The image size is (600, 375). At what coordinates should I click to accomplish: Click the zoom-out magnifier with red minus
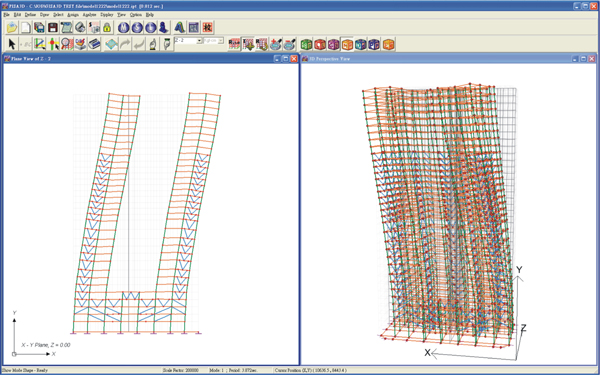289,44
